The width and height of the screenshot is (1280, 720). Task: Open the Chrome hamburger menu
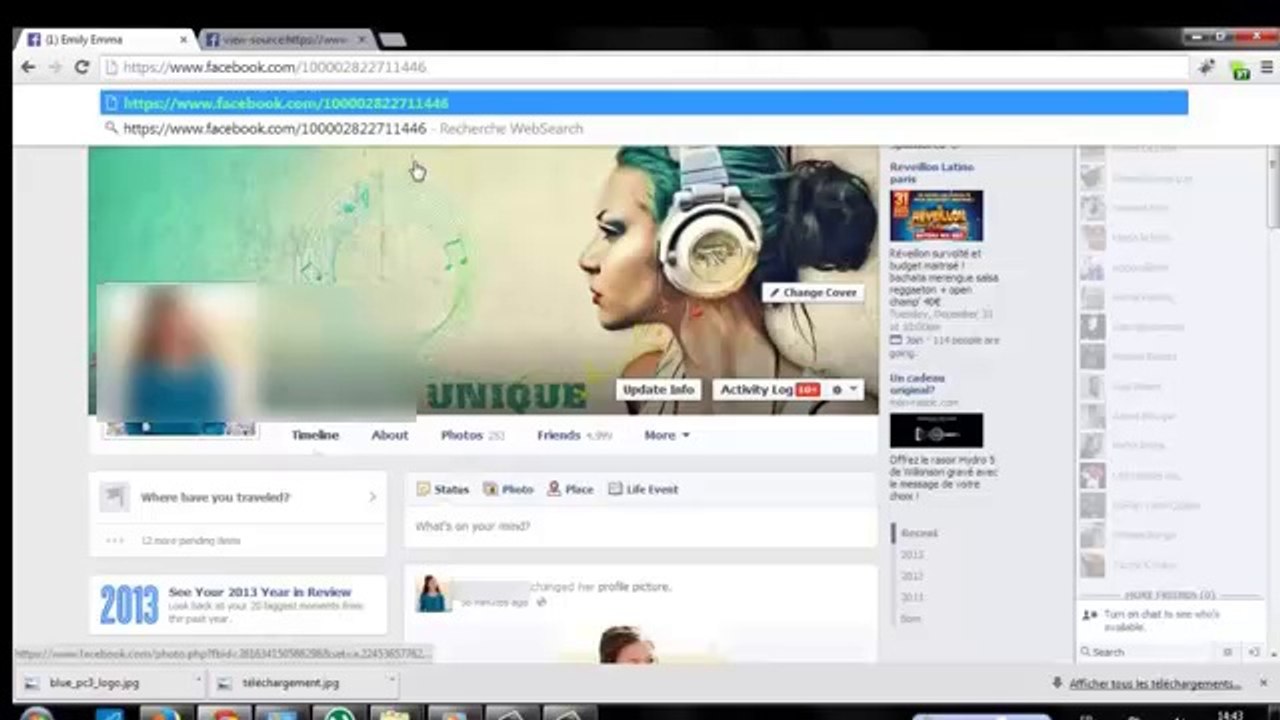click(1266, 67)
